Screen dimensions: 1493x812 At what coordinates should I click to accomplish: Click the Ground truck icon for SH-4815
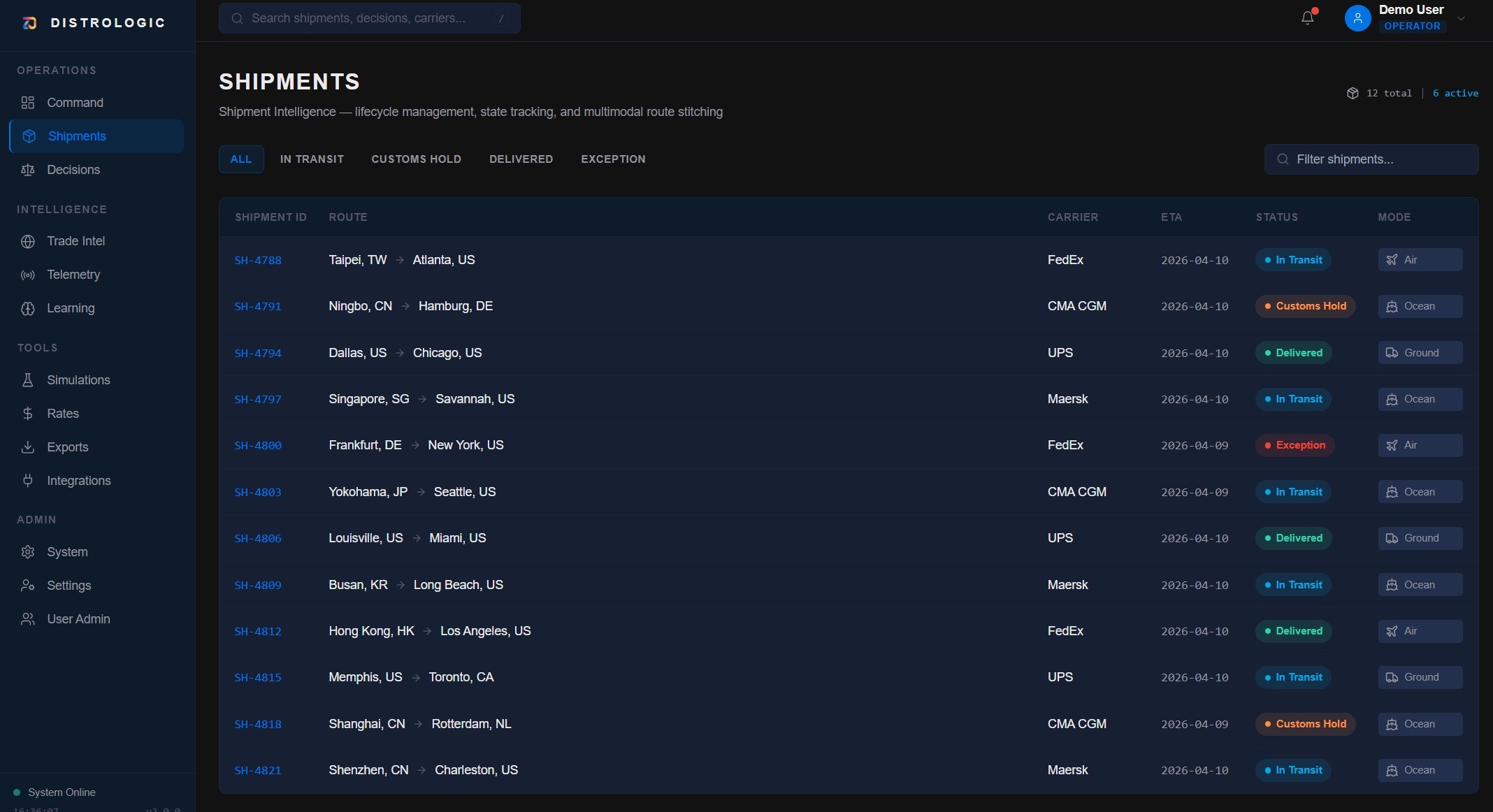pos(1392,677)
